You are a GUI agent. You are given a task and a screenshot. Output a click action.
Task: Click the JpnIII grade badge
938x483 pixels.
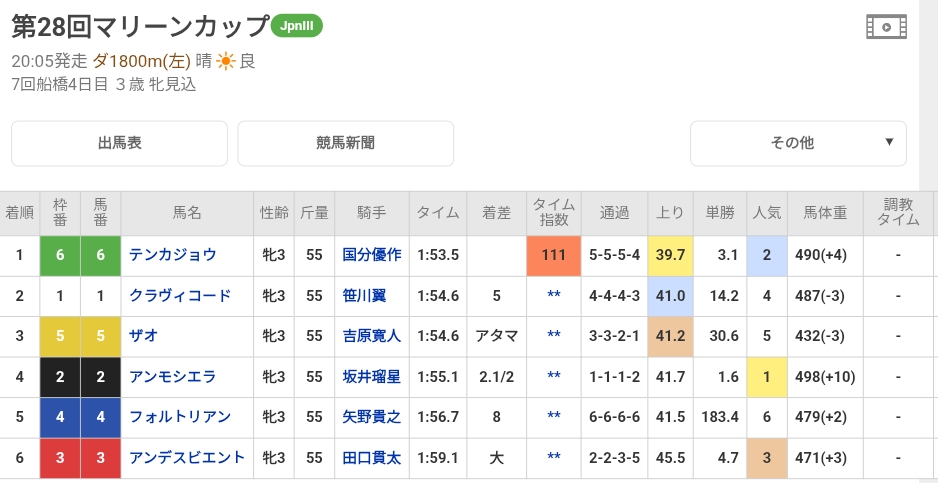point(298,26)
